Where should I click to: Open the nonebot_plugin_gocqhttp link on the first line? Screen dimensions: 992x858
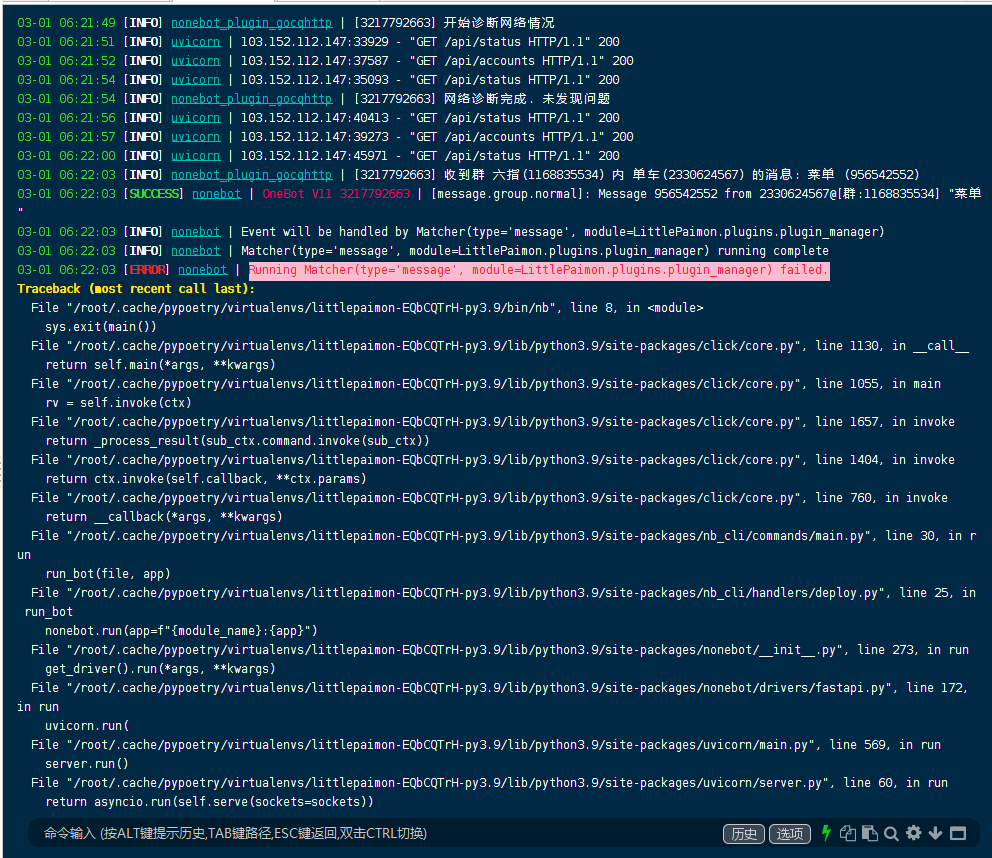pyautogui.click(x=251, y=22)
